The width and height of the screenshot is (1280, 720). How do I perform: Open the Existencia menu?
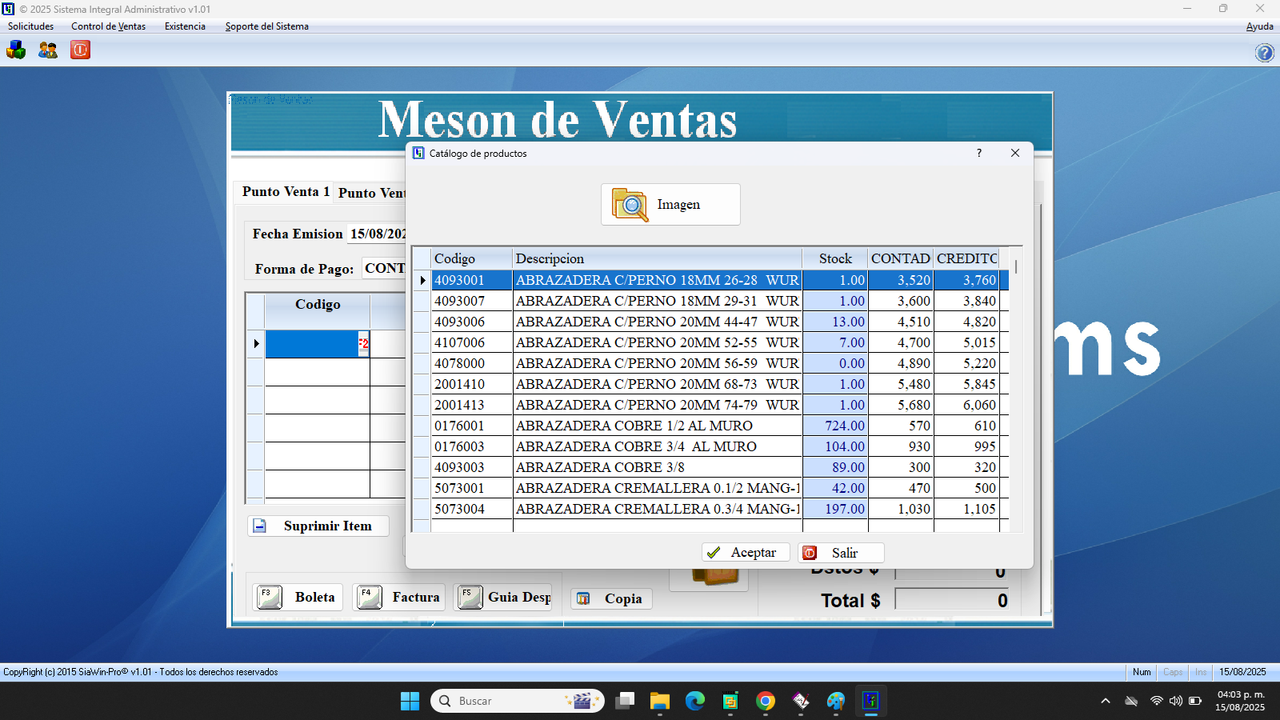[x=184, y=27]
